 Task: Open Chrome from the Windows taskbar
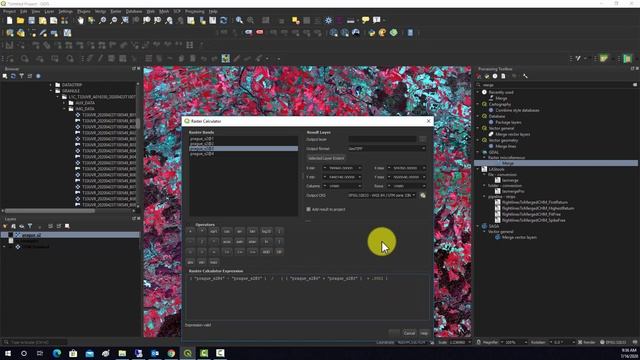click(171, 353)
